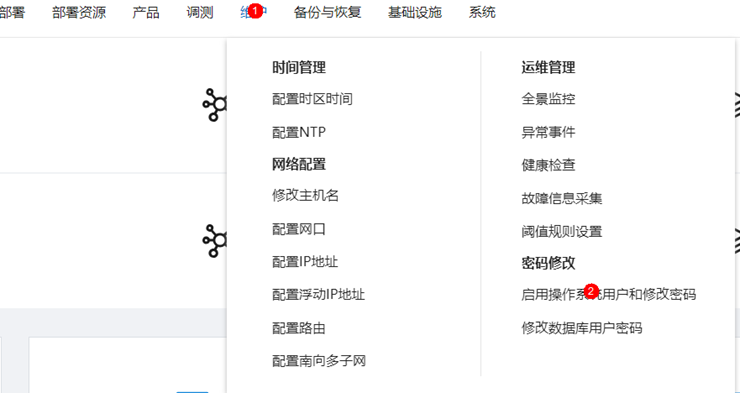Select 配置NTP menu entry
The height and width of the screenshot is (393, 740).
coord(299,132)
